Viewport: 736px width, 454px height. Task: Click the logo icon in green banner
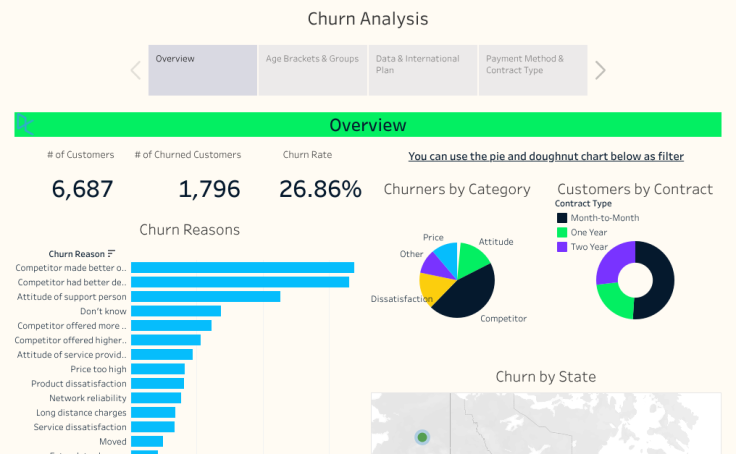25,125
